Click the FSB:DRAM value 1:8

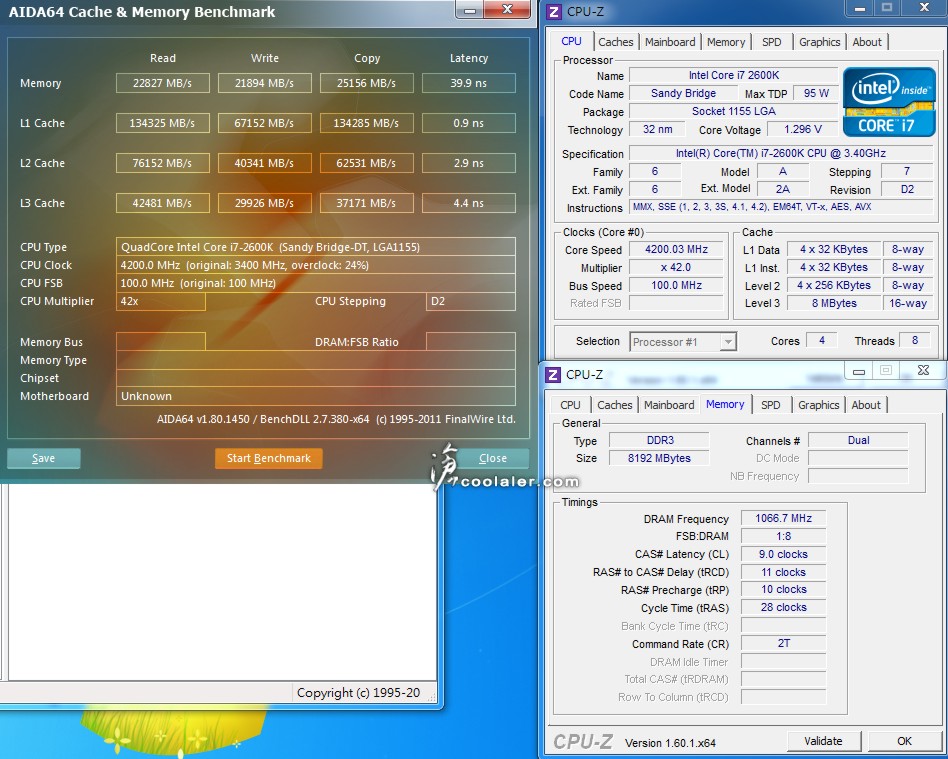click(784, 536)
